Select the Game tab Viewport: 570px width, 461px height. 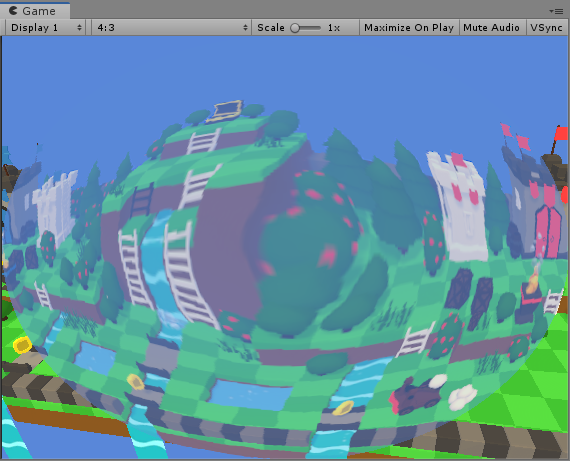[x=35, y=11]
